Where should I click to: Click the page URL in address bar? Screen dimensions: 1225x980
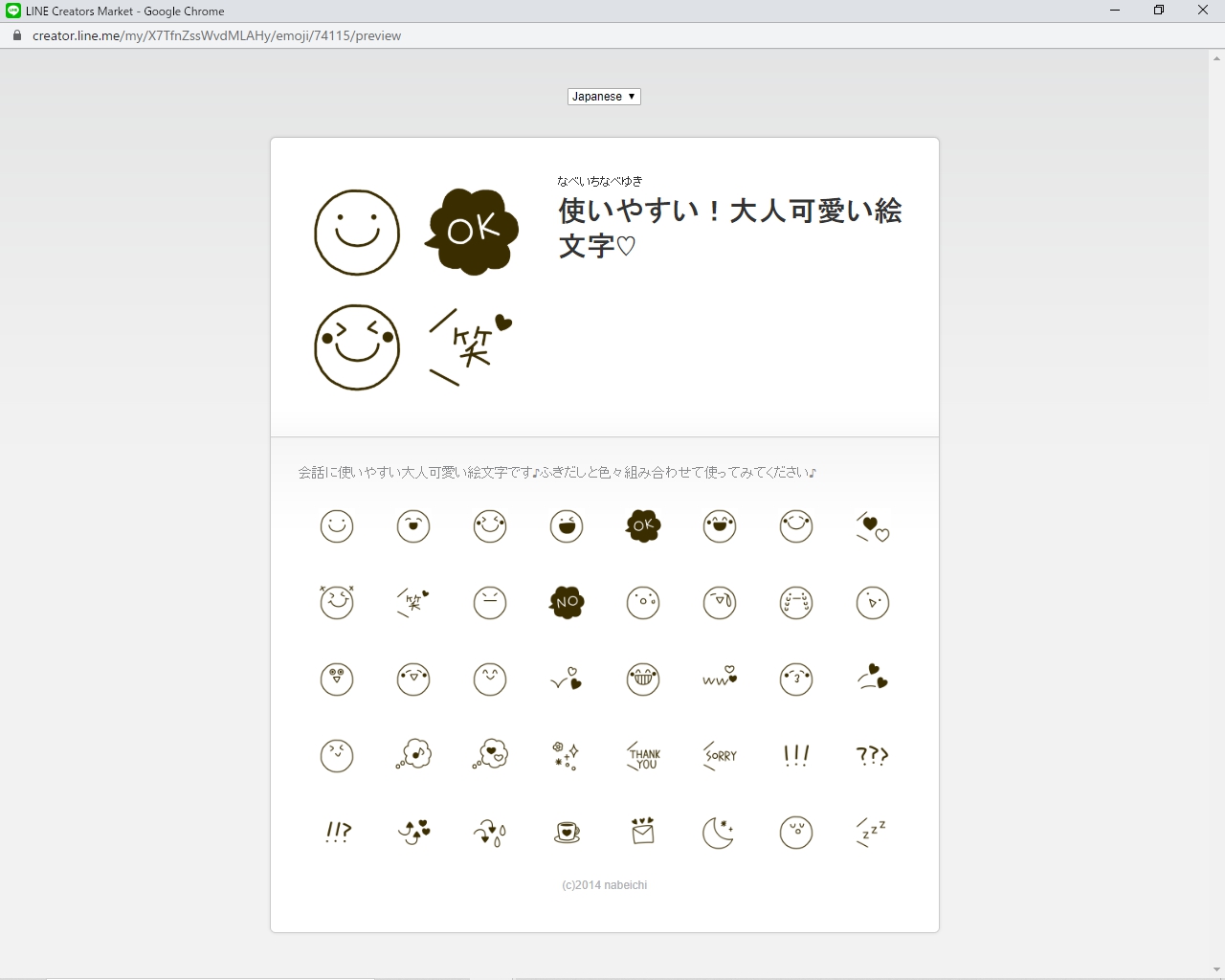click(216, 35)
